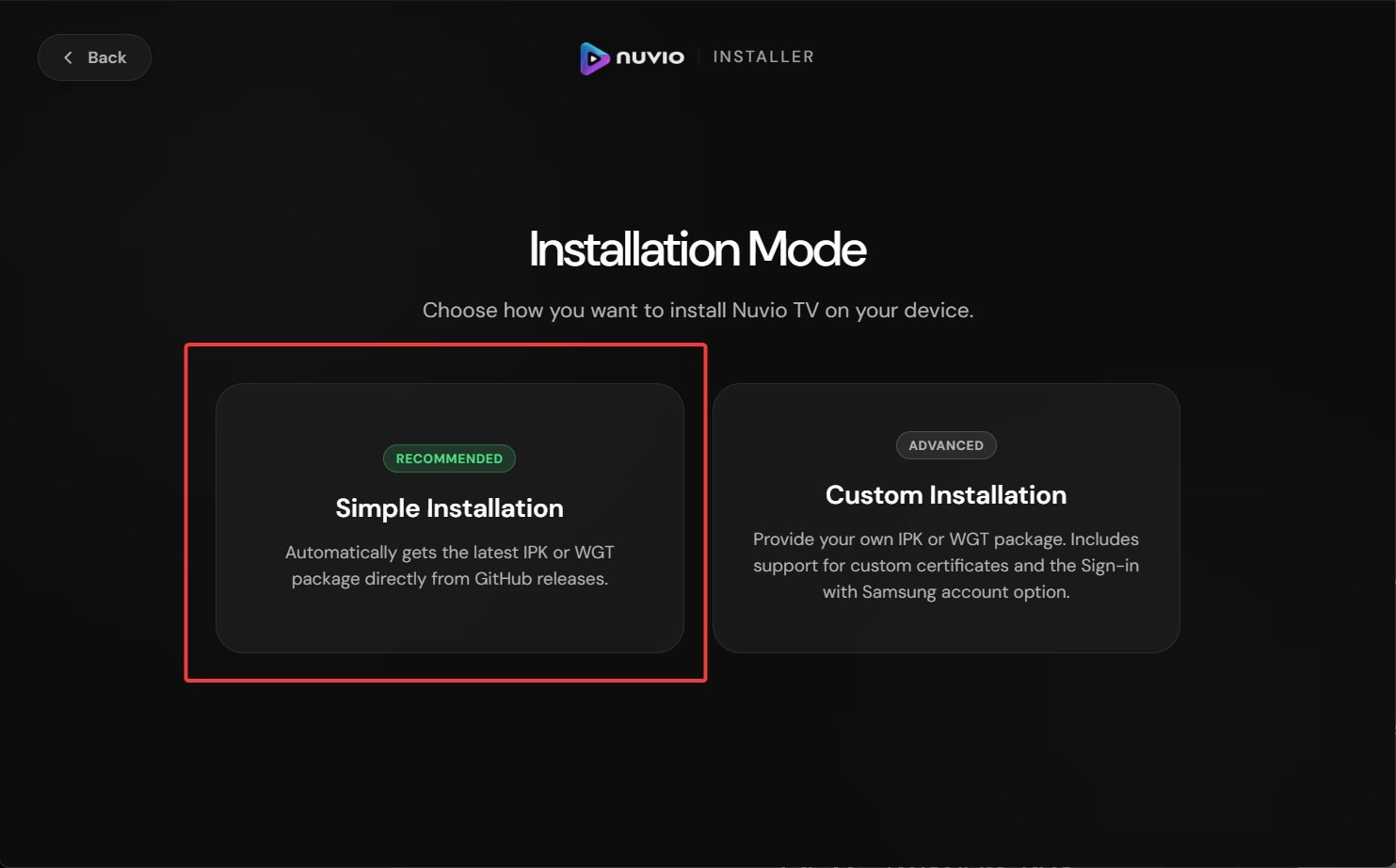The width and height of the screenshot is (1396, 868).
Task: Choose the Custom Installation card
Action: click(x=946, y=518)
